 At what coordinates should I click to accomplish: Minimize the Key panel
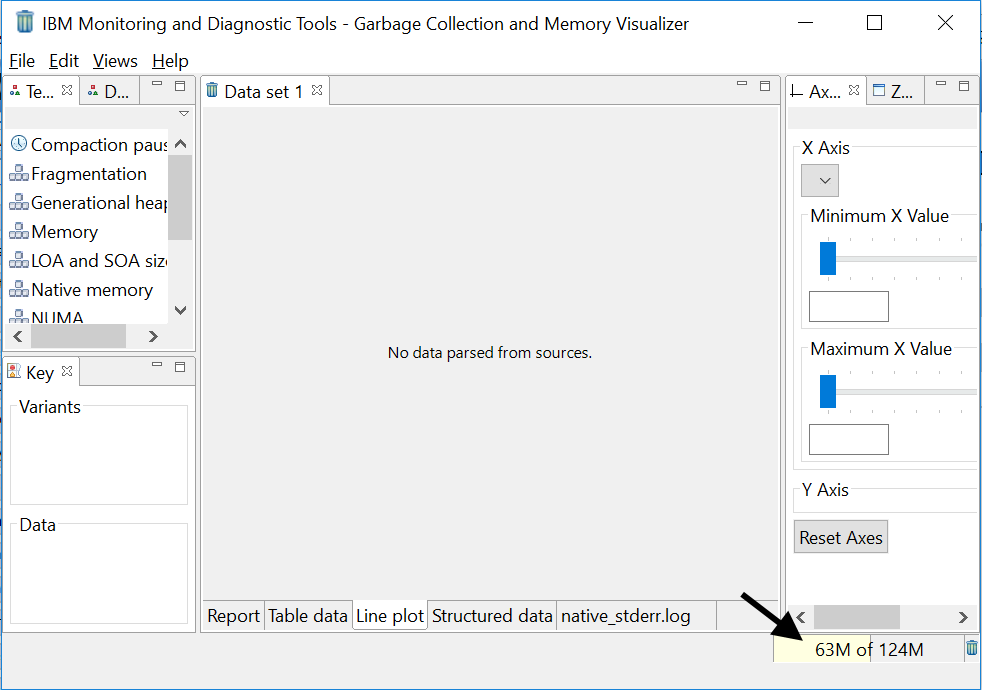[157, 365]
